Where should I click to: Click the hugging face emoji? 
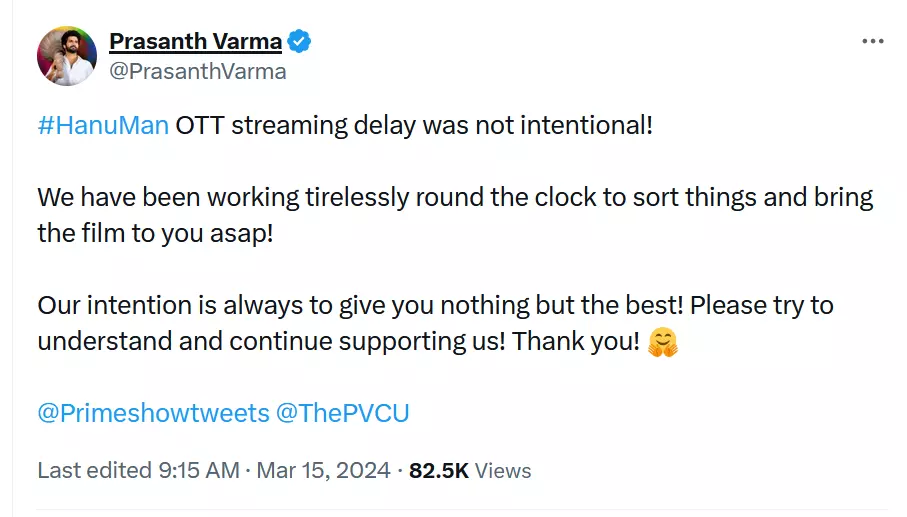point(663,342)
